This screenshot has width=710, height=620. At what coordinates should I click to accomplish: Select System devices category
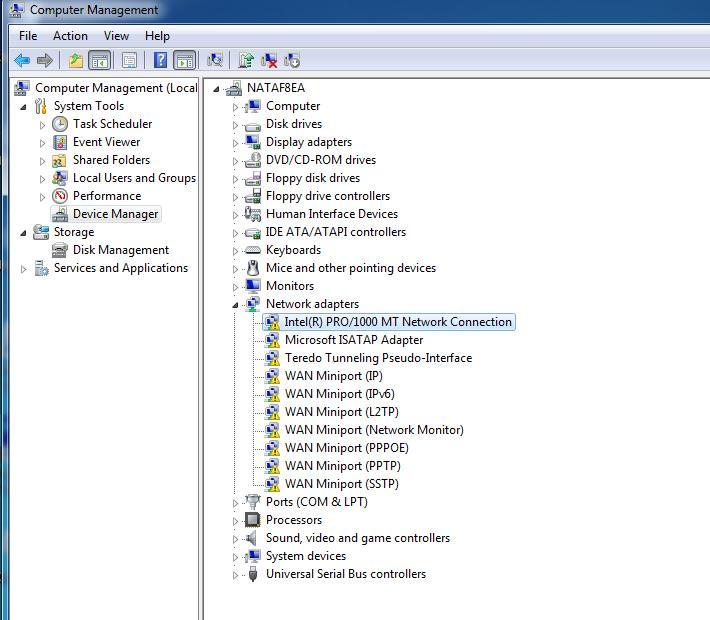click(x=306, y=556)
